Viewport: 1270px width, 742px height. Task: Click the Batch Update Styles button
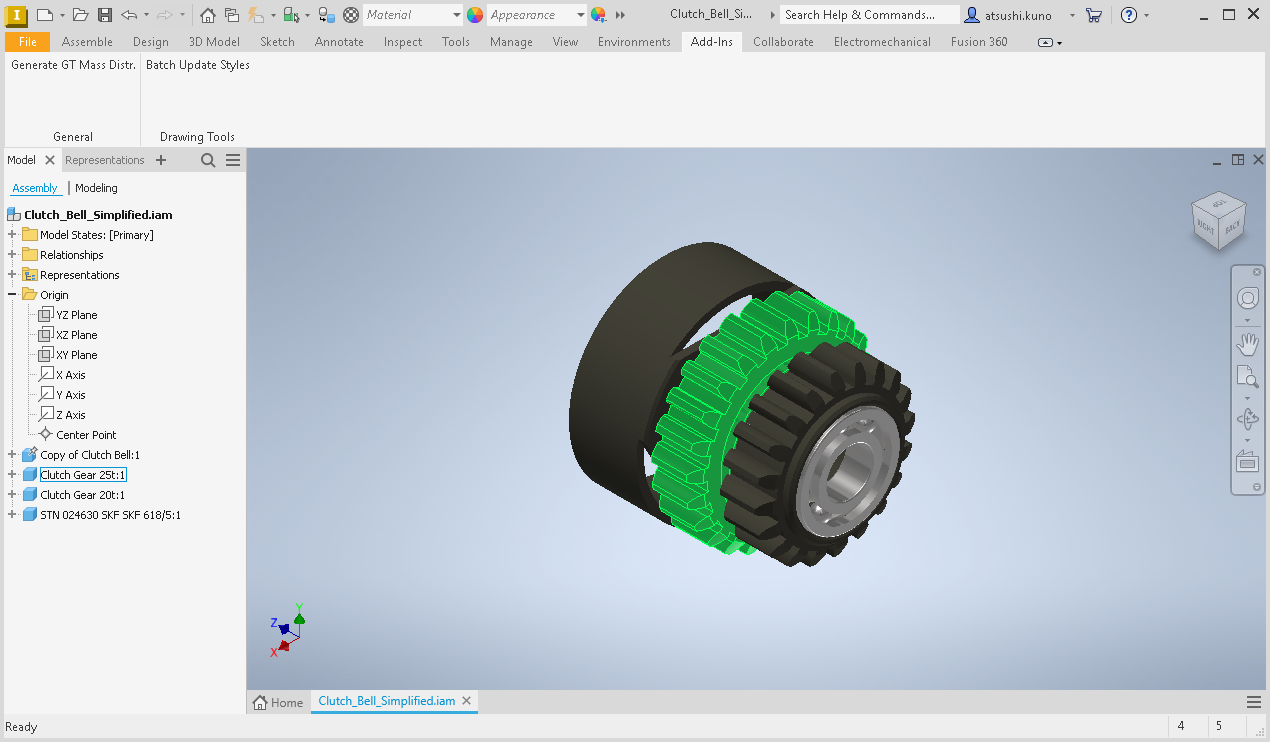click(x=197, y=64)
